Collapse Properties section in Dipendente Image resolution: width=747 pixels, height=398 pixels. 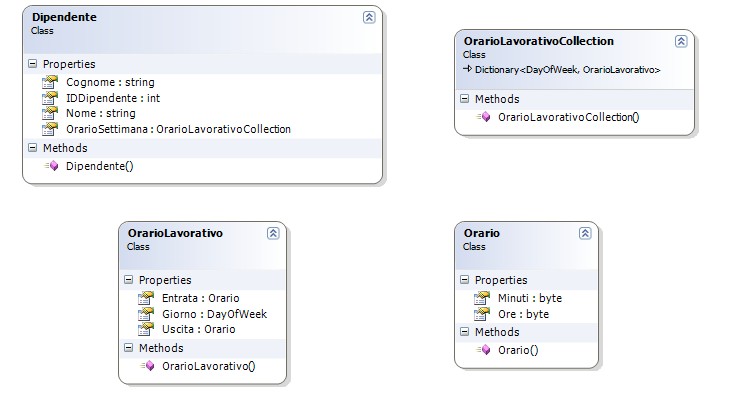32,64
